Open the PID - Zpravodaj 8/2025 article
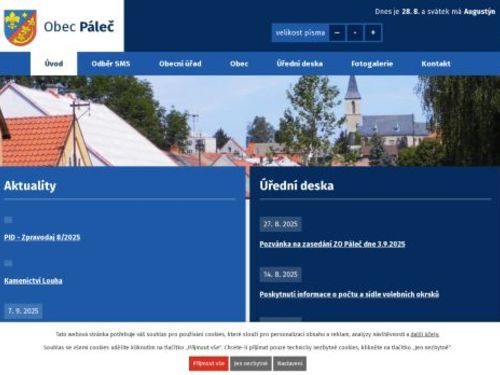 point(42,237)
